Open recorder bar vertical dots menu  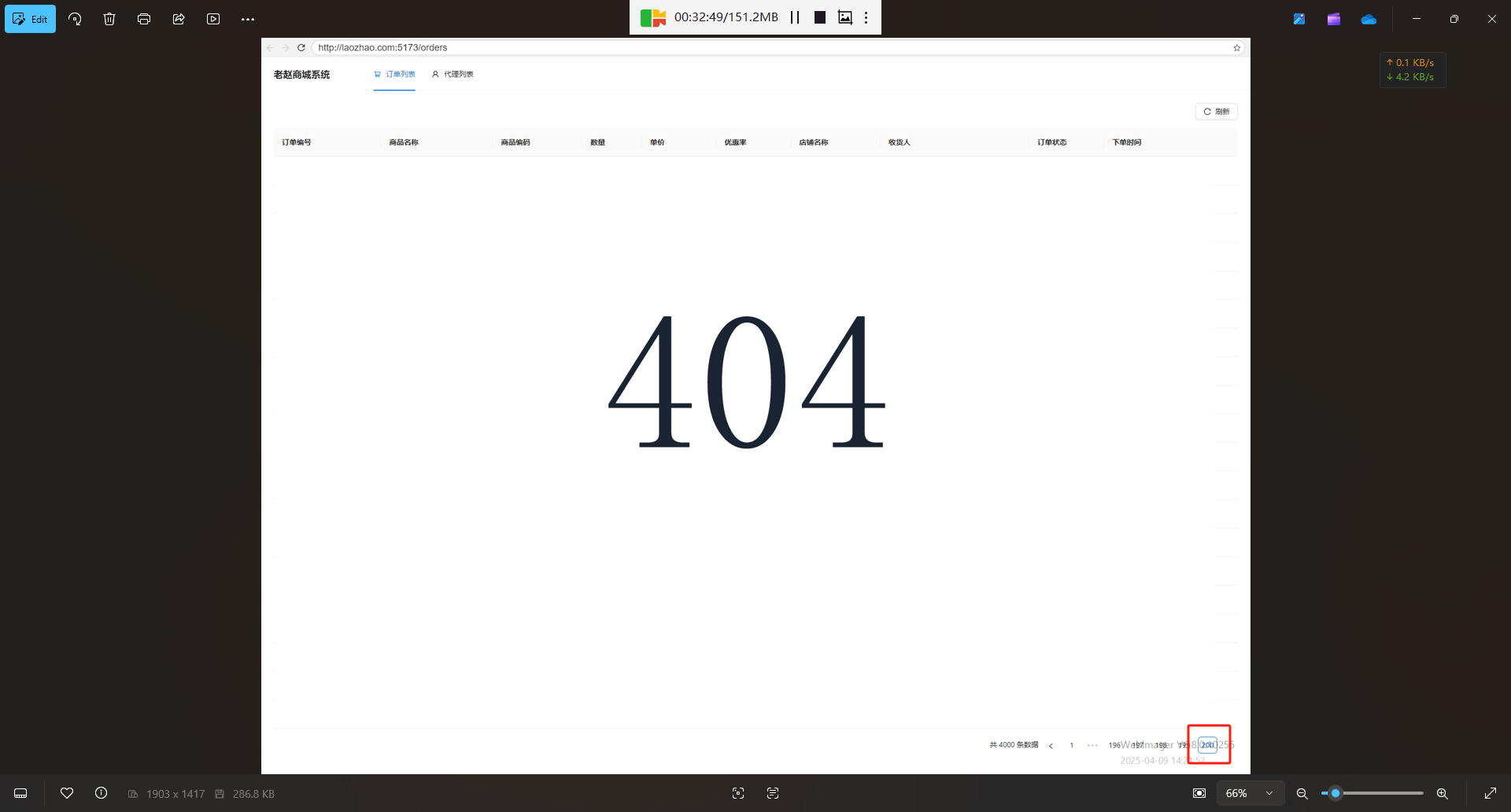866,17
